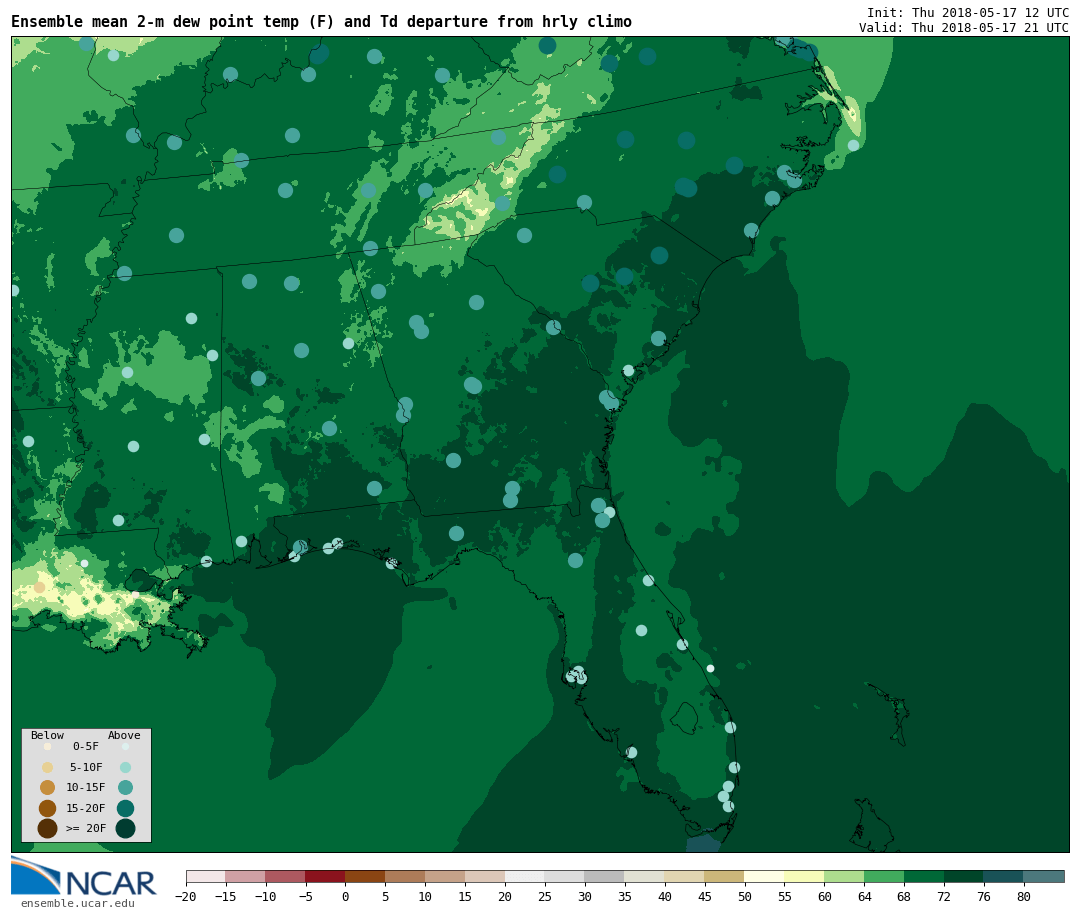Screen dimensions: 1080x915
Task: Click the '-20' colorbar tick label
Action: pos(185,896)
